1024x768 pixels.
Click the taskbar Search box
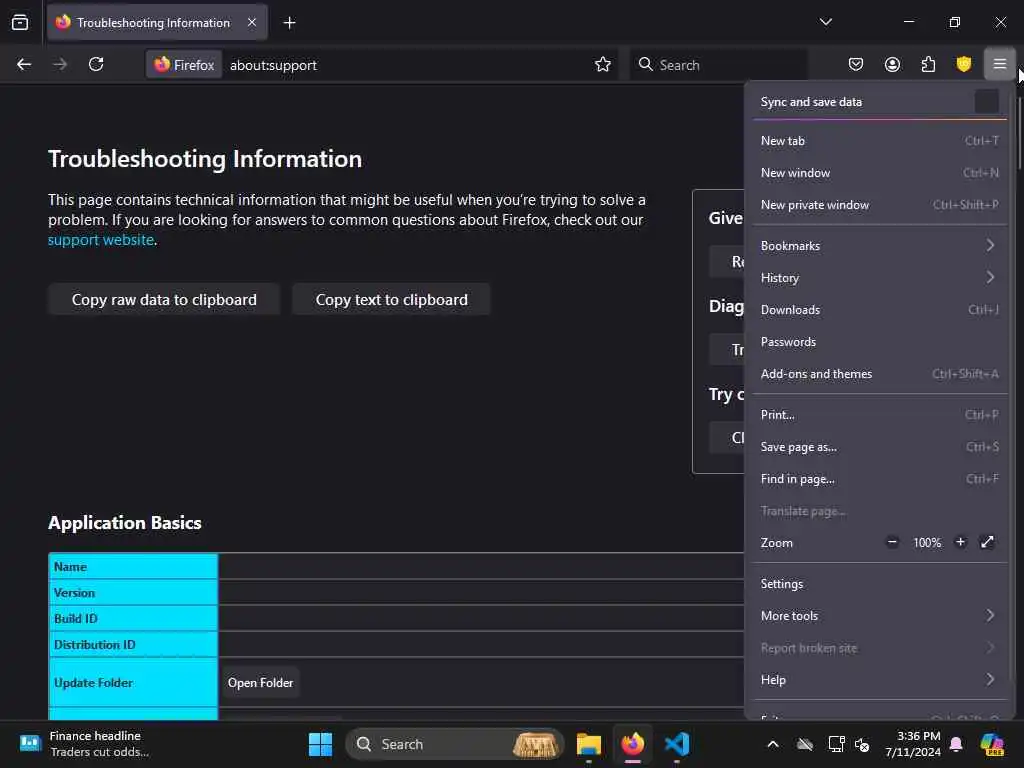coord(455,744)
